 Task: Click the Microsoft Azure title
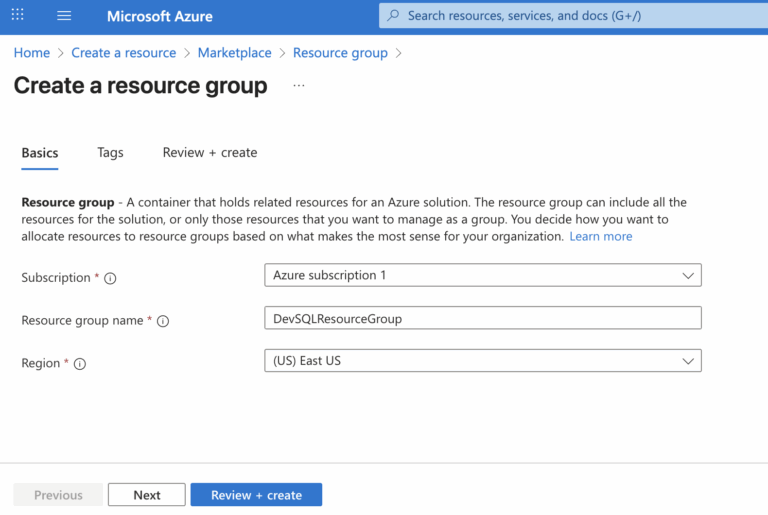(x=160, y=16)
